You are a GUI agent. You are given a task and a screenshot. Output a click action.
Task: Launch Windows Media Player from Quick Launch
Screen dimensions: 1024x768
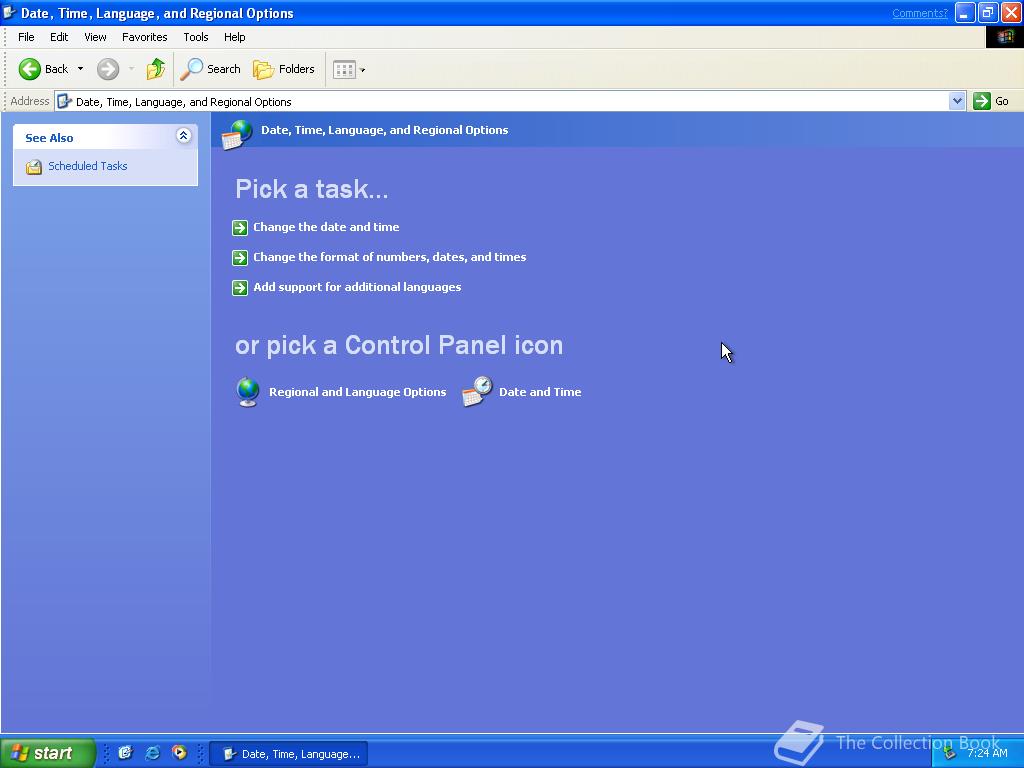(179, 753)
